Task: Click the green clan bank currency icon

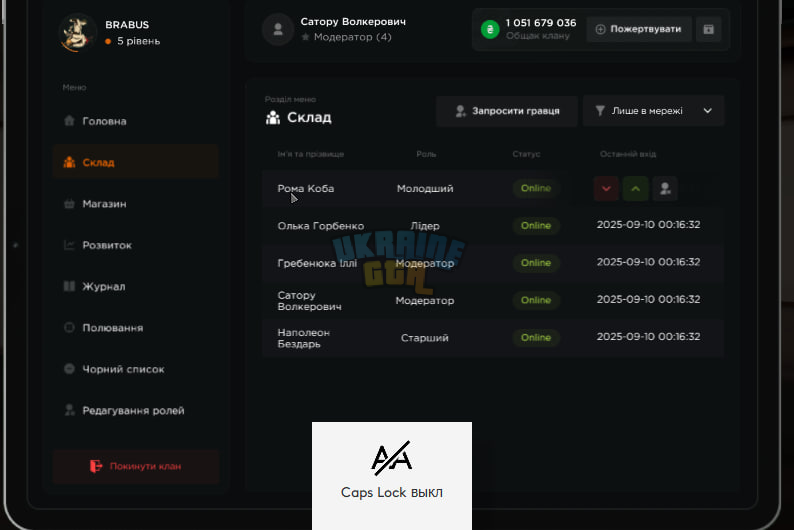Action: point(490,29)
